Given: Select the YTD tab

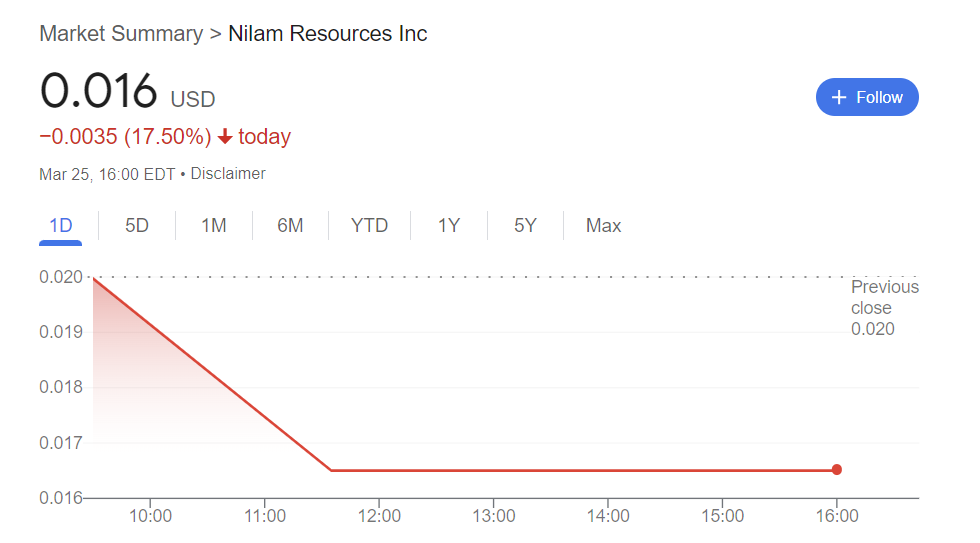Looking at the screenshot, I should (369, 226).
